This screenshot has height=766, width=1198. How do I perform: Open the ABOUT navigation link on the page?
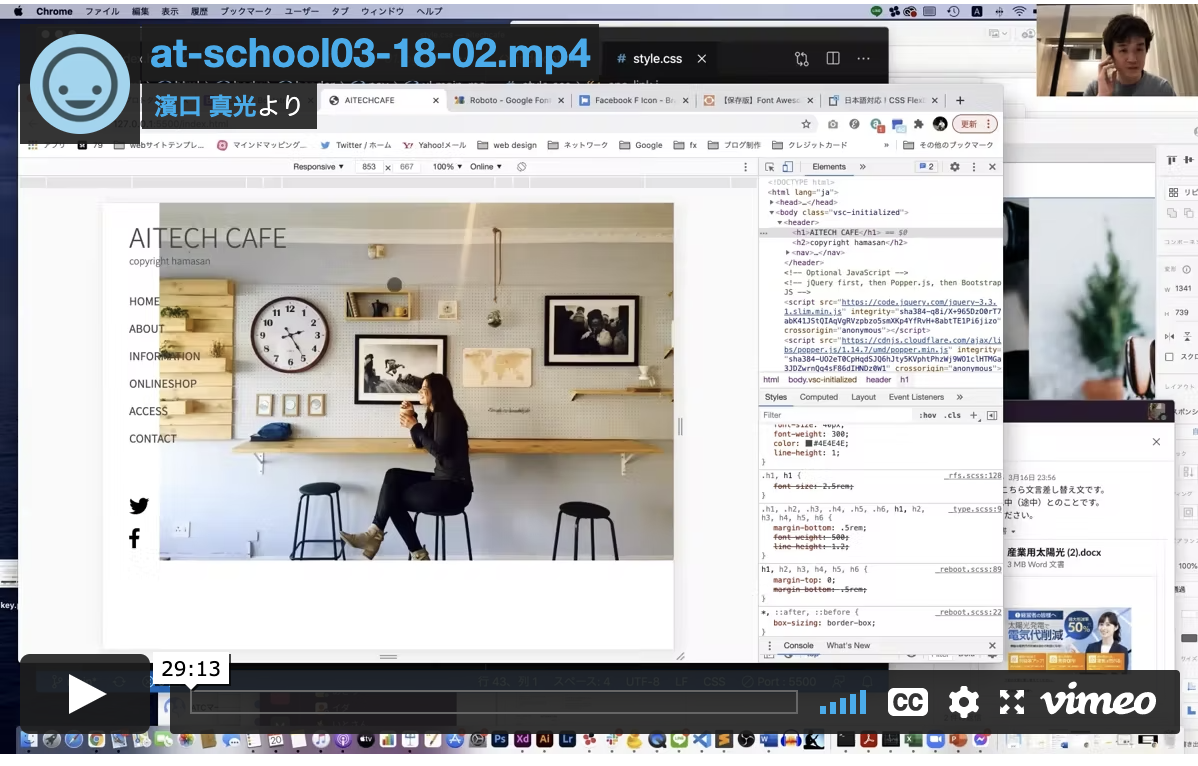[x=147, y=329]
